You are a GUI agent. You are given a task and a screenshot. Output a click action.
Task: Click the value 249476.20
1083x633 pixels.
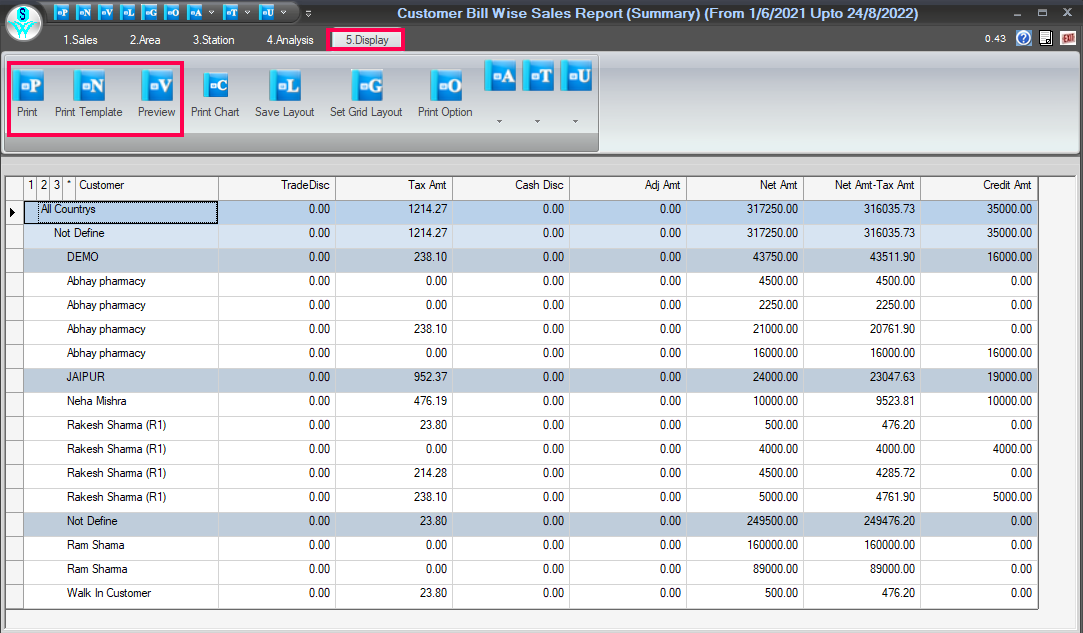890,521
